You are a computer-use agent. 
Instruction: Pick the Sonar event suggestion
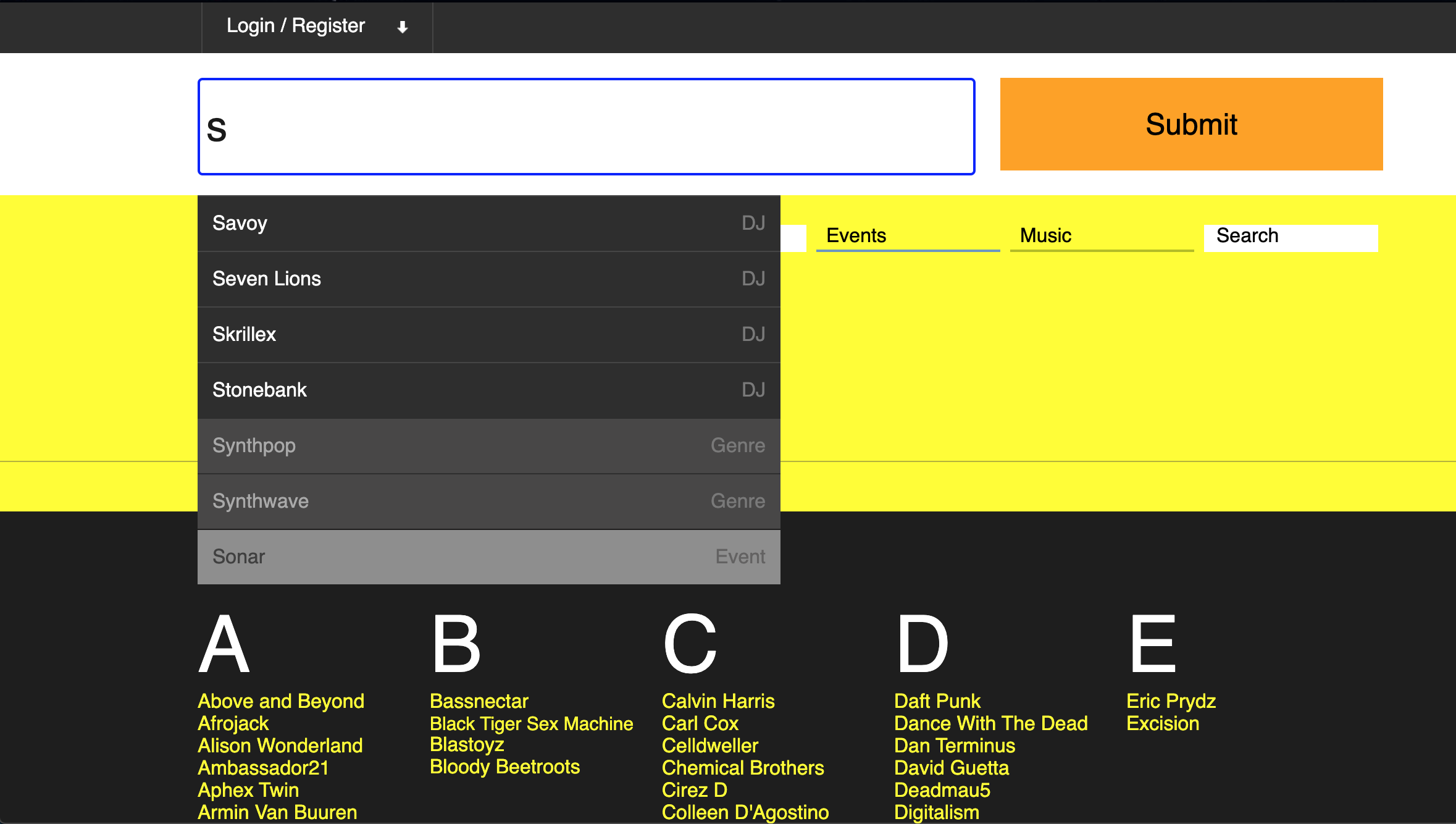[x=489, y=557]
